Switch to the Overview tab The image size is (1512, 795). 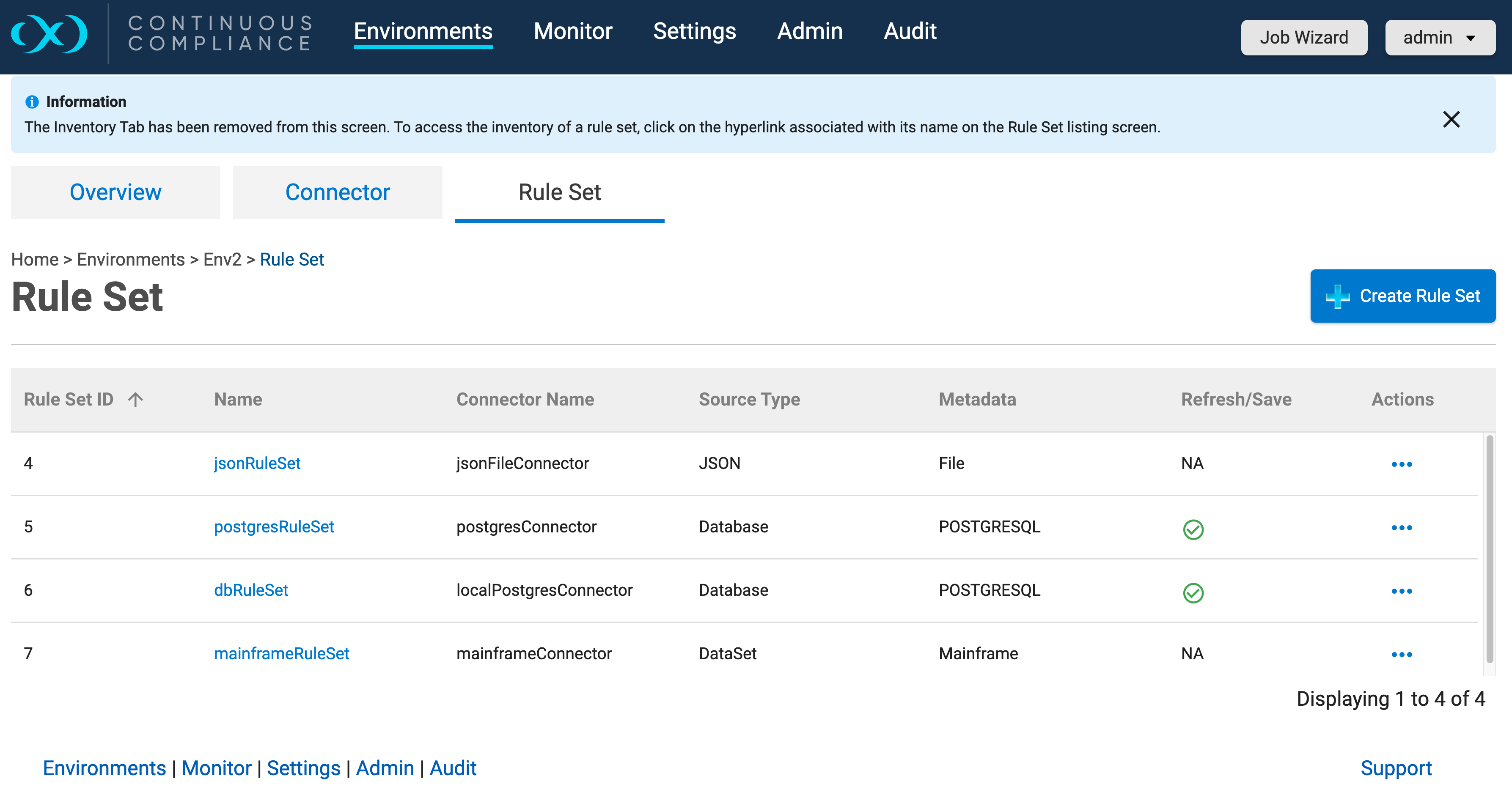click(x=115, y=192)
